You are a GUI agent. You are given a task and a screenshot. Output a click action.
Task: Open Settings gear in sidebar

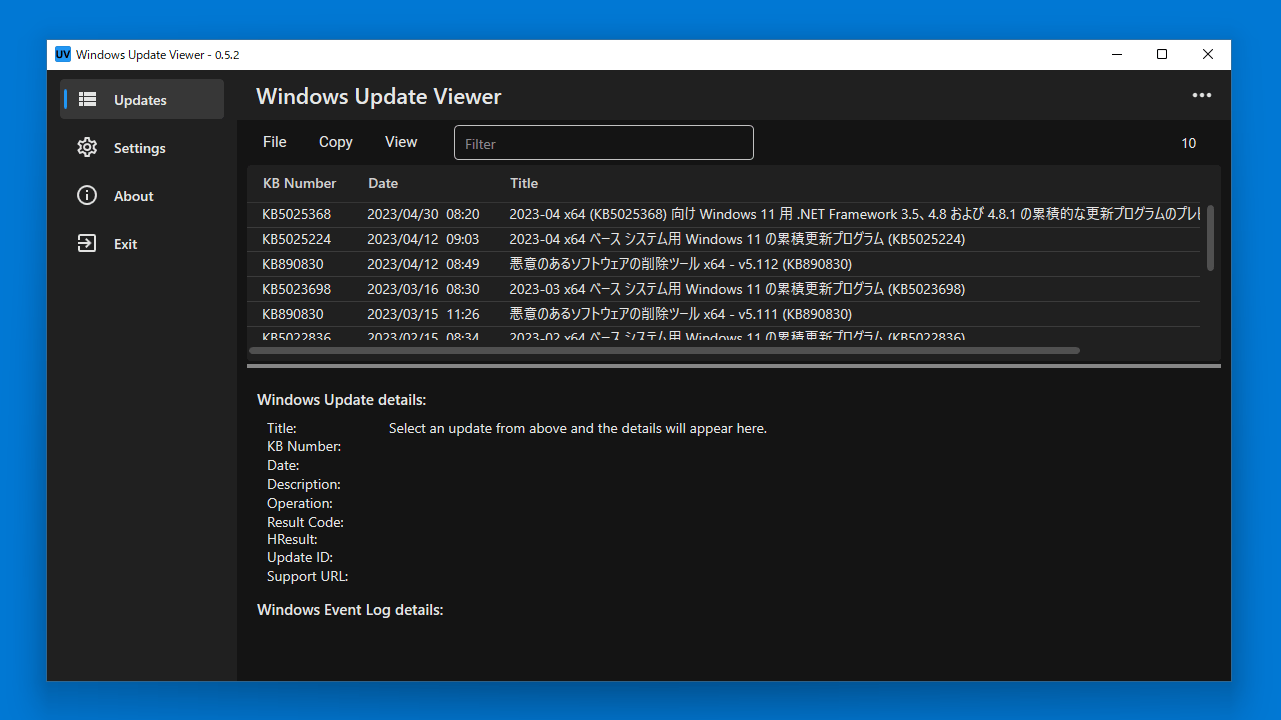(x=87, y=148)
